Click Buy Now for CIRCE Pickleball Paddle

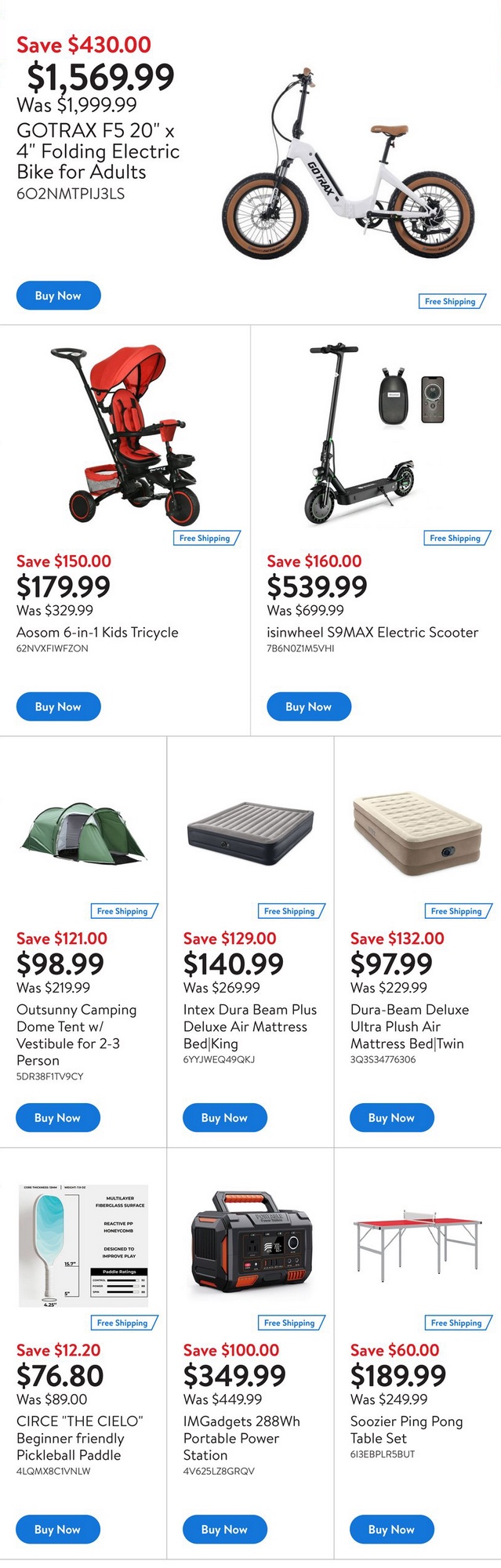[58, 1529]
